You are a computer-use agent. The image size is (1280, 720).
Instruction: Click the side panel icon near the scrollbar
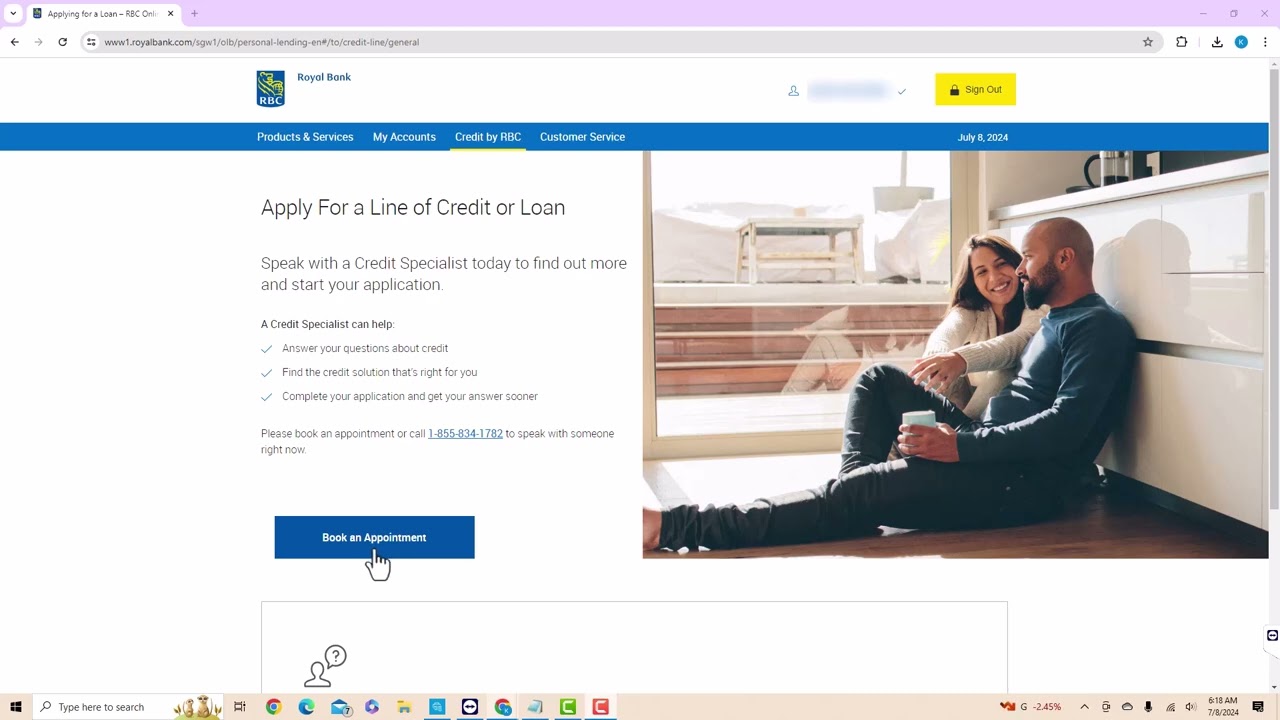pos(1272,636)
